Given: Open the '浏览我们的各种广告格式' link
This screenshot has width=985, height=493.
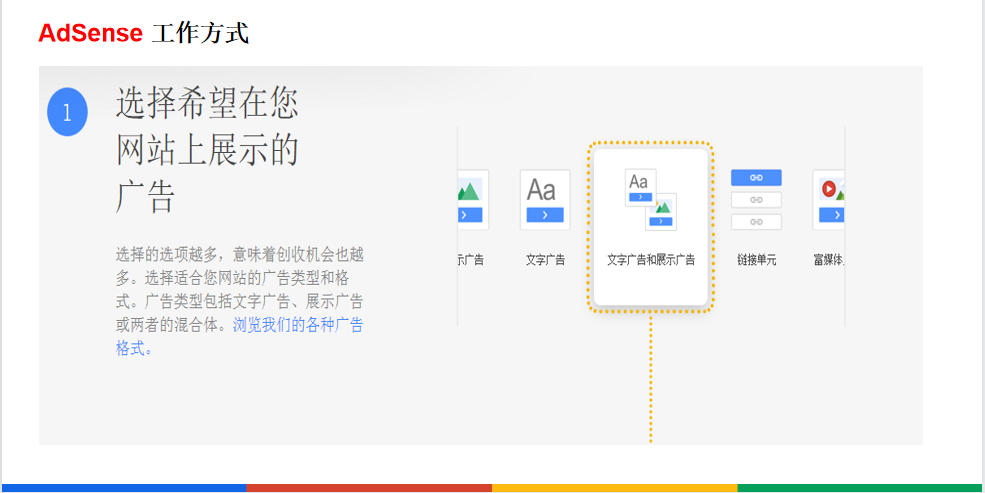Looking at the screenshot, I should tap(239, 337).
